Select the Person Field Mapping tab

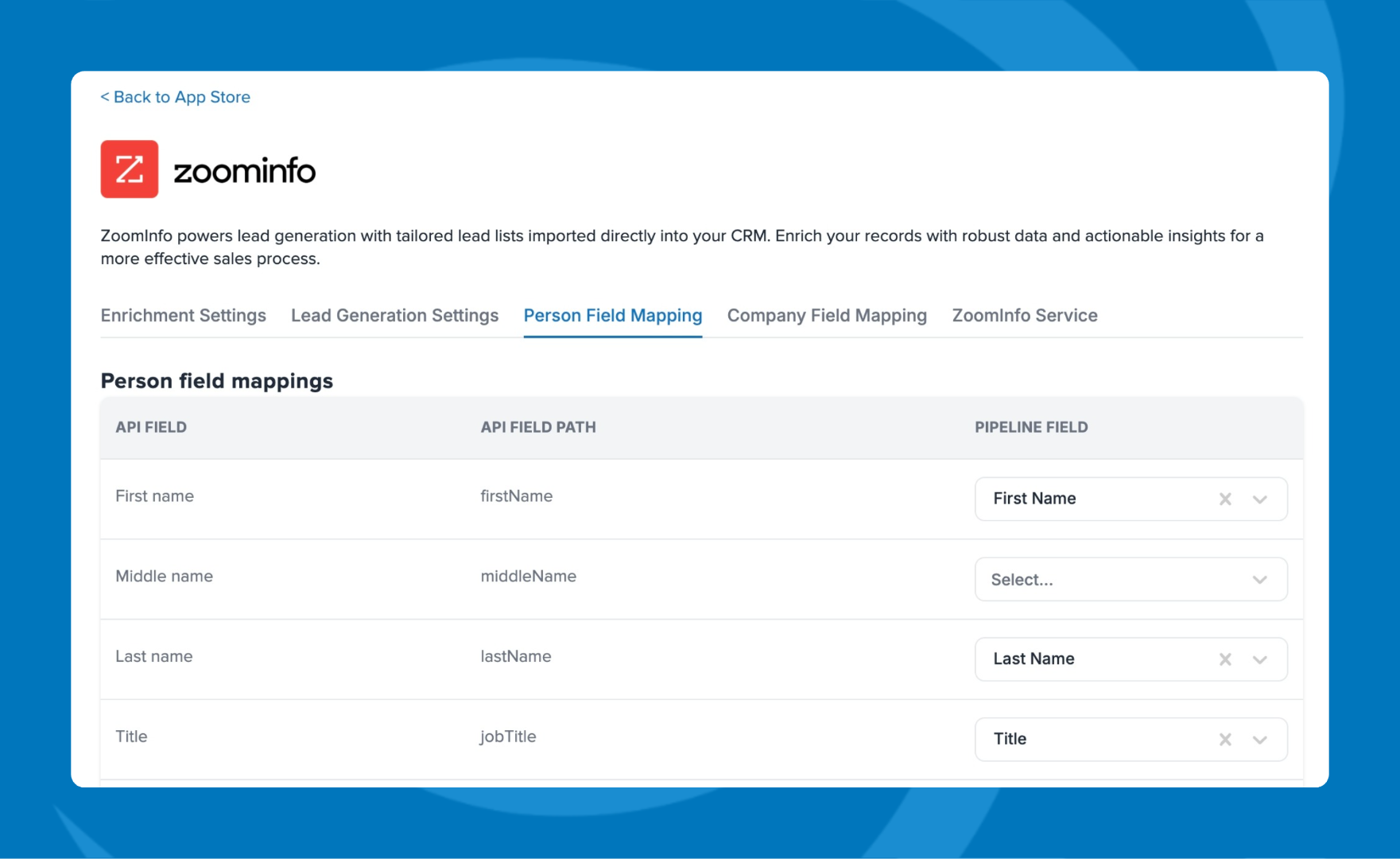(x=612, y=316)
